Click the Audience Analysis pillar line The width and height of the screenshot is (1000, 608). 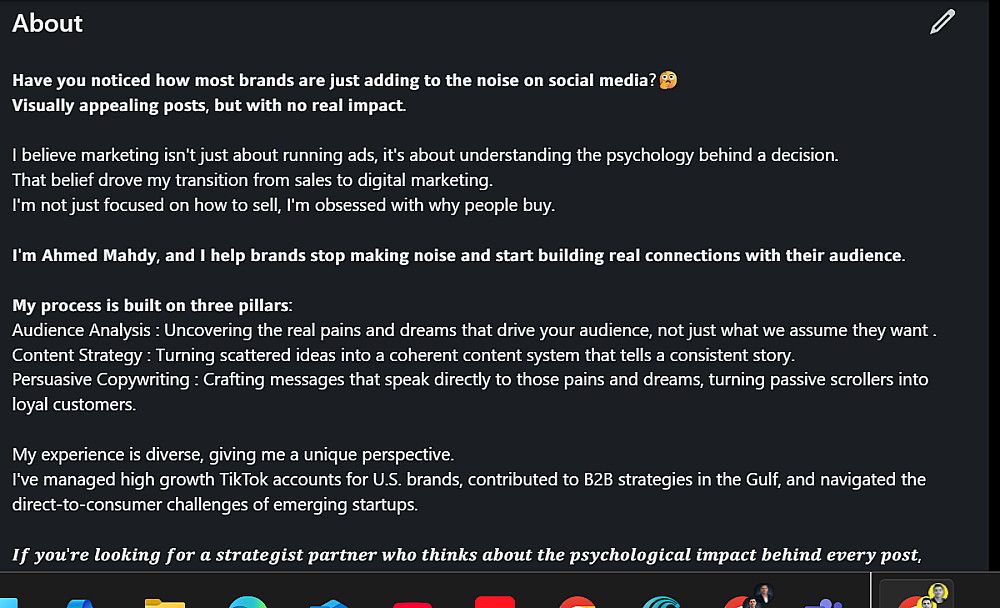tap(474, 330)
